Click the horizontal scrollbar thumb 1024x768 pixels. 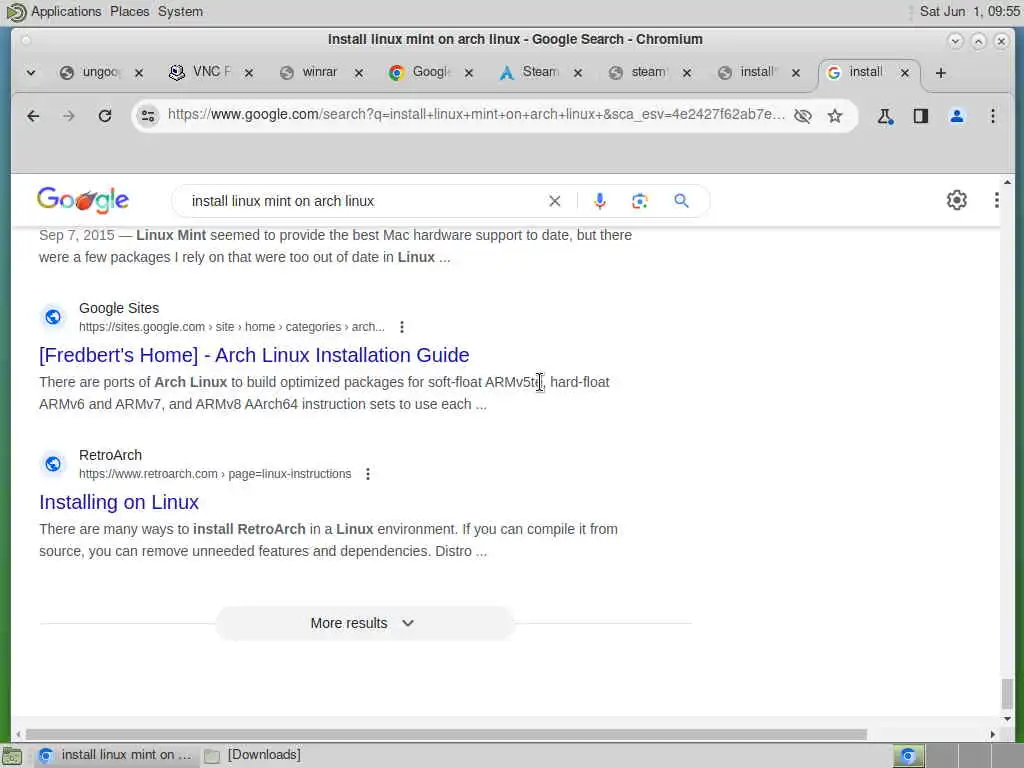(446, 735)
